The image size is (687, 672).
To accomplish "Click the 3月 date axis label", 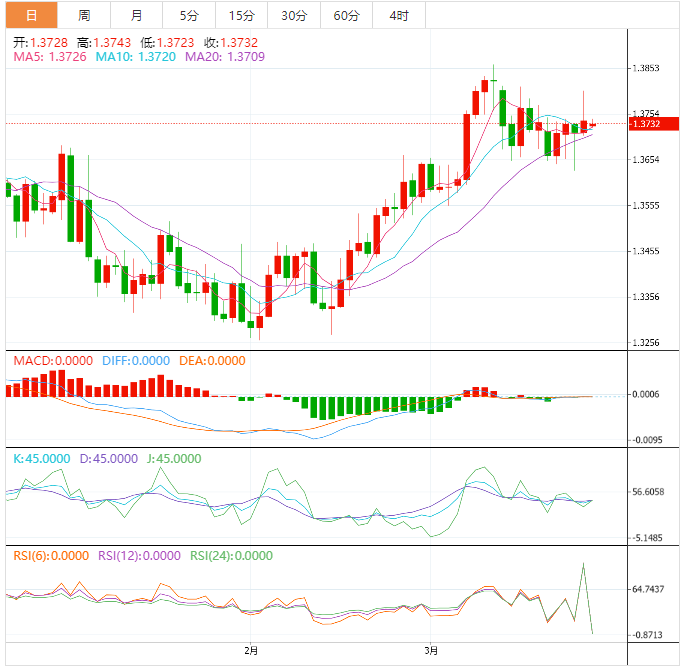I will point(431,651).
